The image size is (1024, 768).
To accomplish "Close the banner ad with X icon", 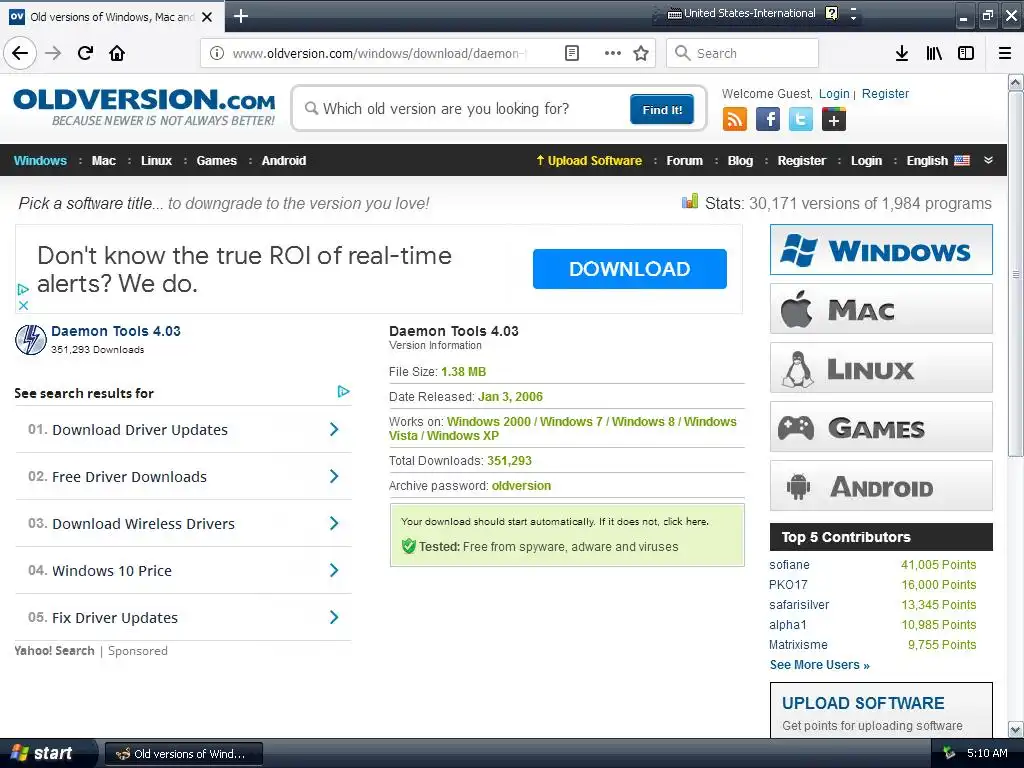I will pyautogui.click(x=23, y=305).
